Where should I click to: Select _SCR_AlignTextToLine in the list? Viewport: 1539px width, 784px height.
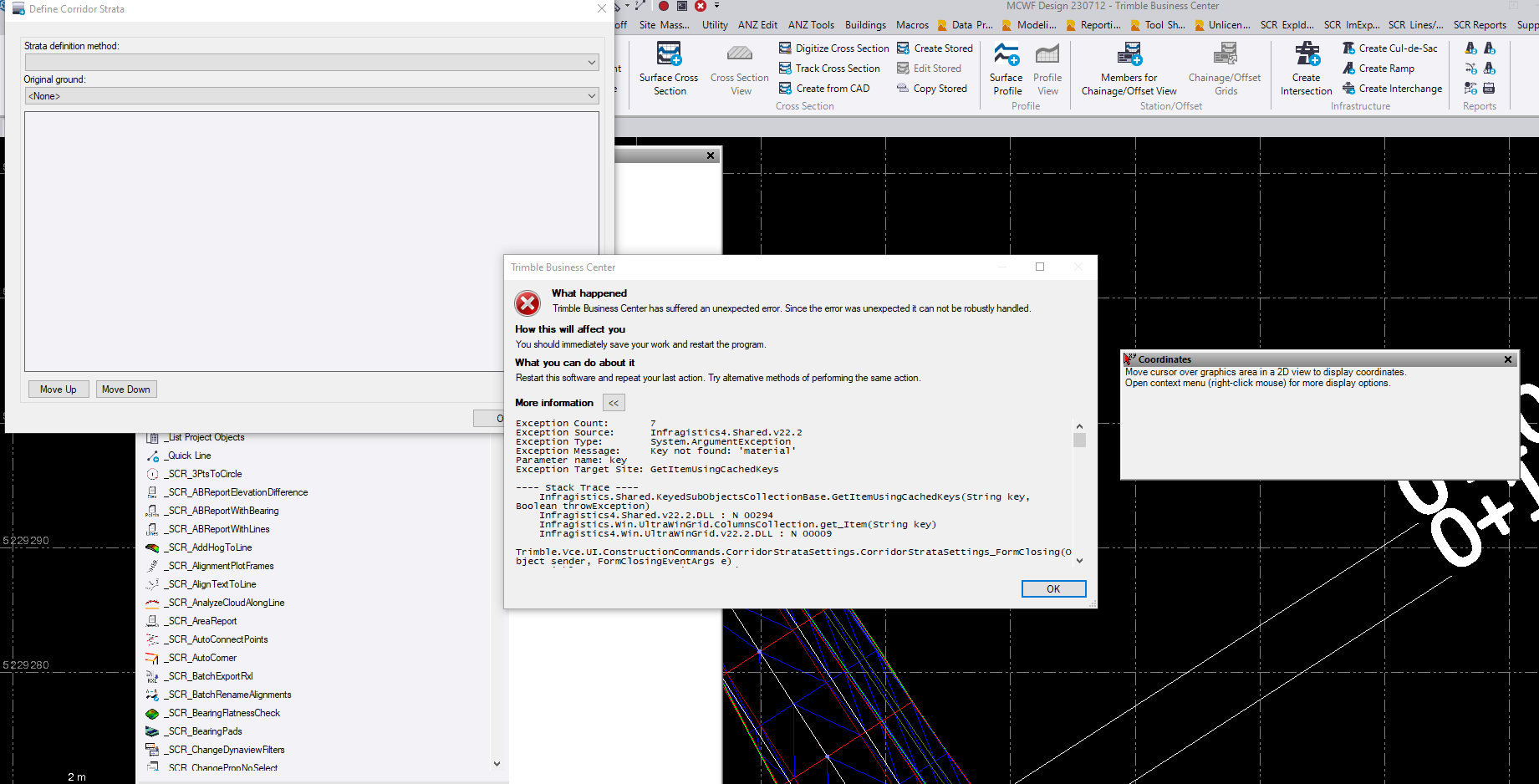pyautogui.click(x=211, y=584)
